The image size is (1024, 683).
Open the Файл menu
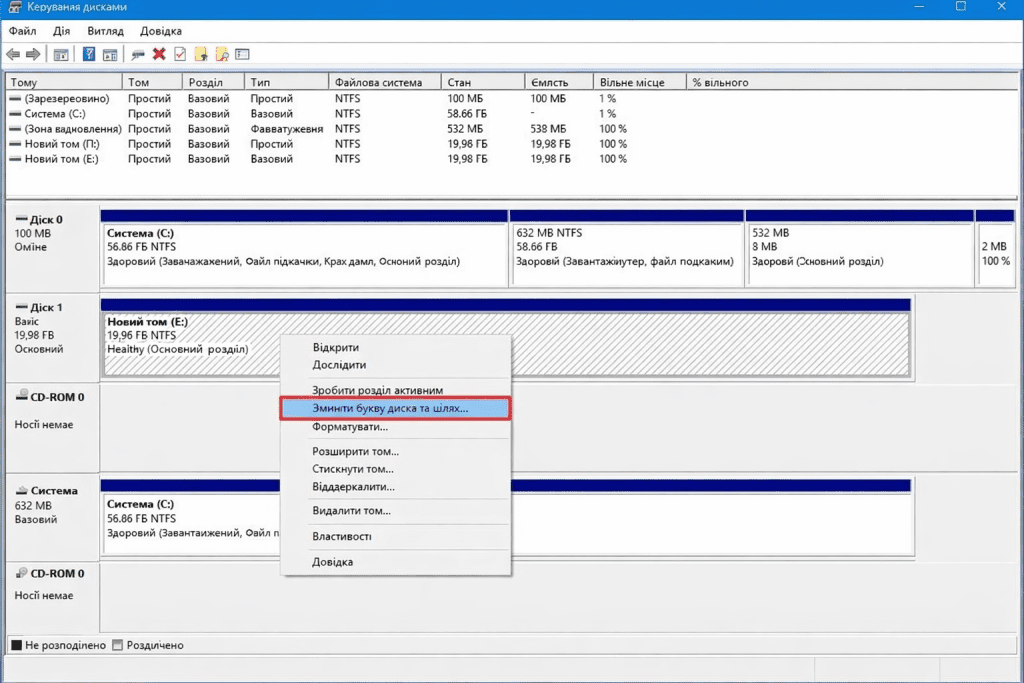pos(22,31)
